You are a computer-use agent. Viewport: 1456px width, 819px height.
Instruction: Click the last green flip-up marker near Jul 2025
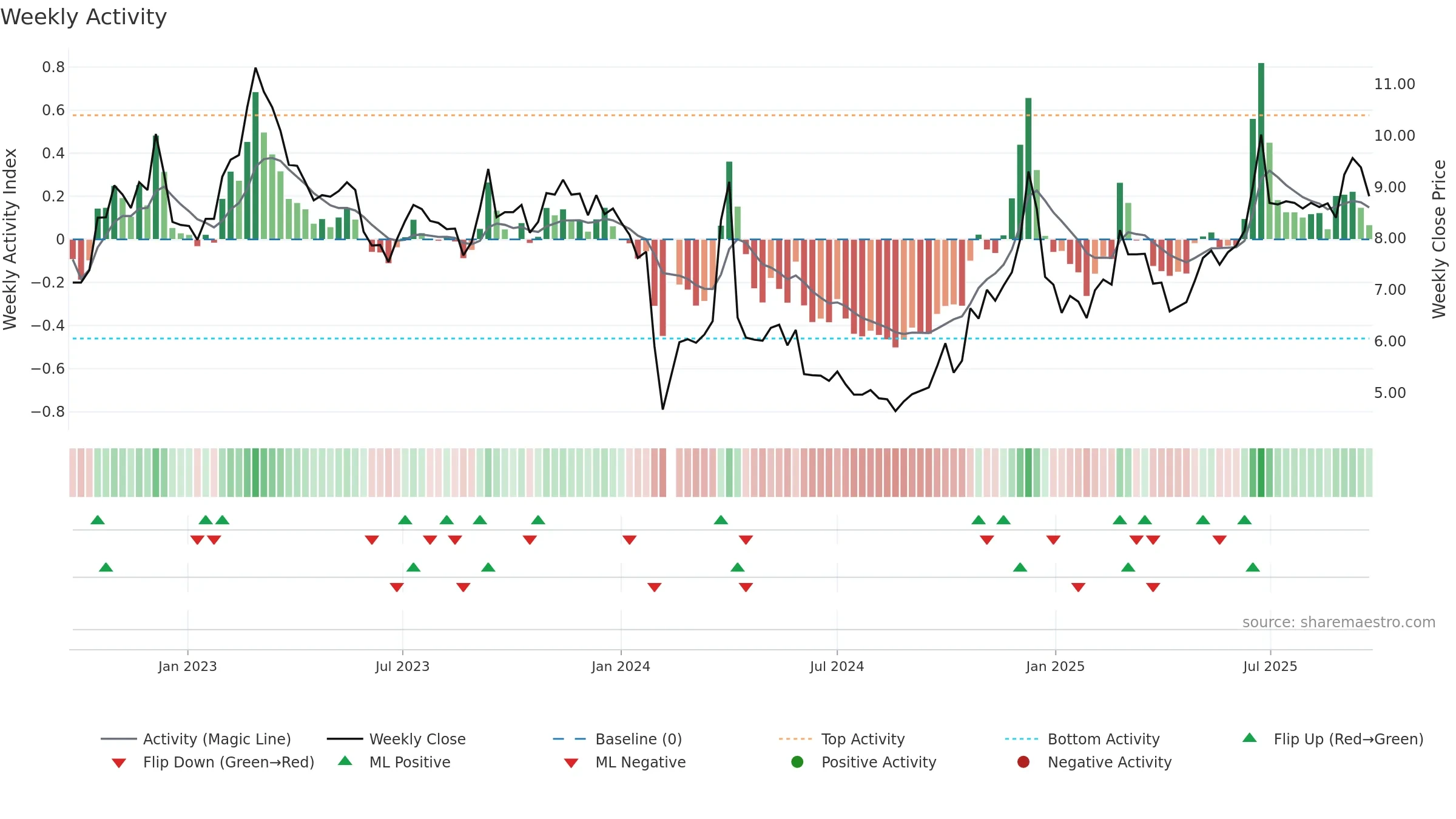point(1244,520)
